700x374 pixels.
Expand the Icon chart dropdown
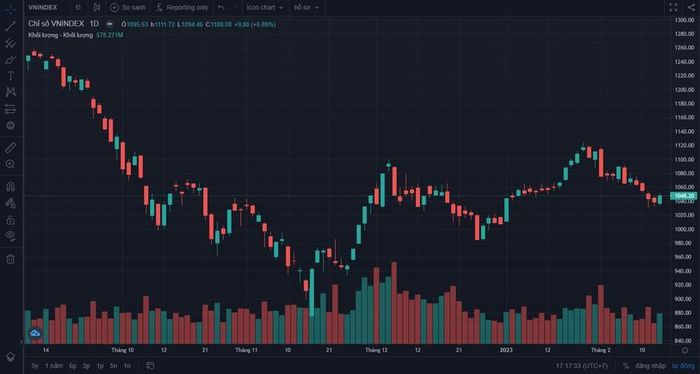(265, 8)
